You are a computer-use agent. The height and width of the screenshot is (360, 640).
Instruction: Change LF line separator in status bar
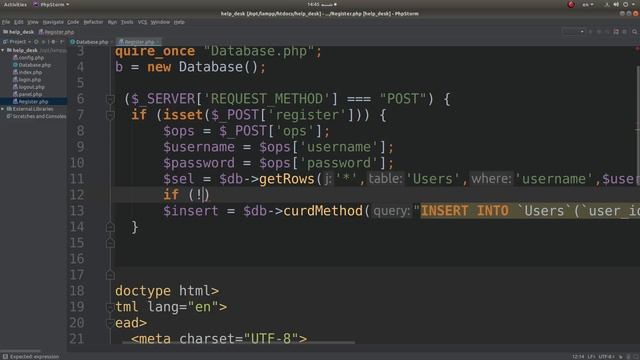click(591, 357)
